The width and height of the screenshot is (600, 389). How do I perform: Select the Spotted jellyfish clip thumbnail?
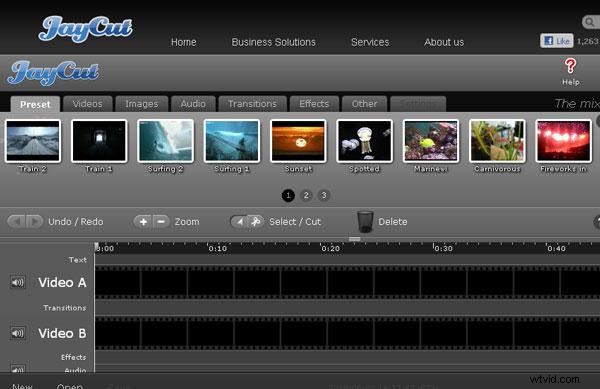pyautogui.click(x=364, y=141)
